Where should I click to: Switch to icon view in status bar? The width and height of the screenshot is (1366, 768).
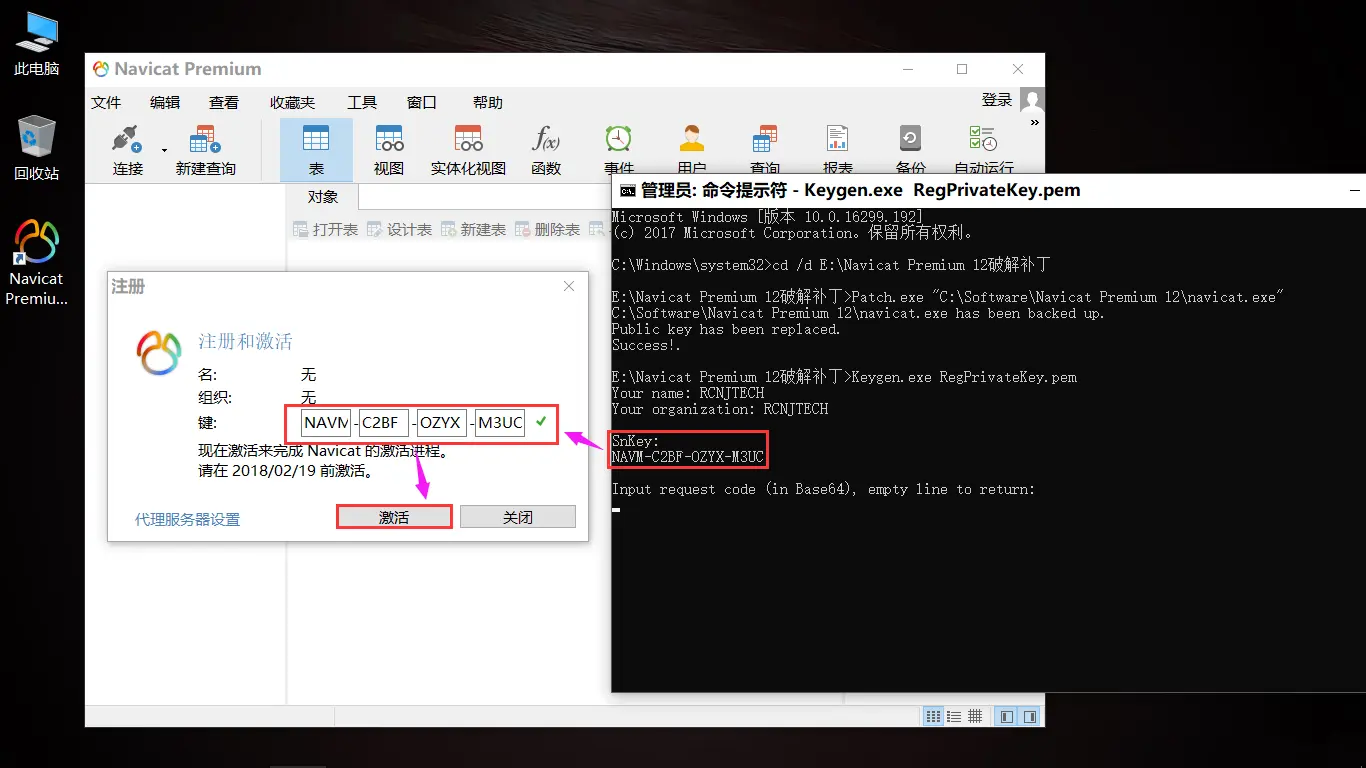(933, 716)
